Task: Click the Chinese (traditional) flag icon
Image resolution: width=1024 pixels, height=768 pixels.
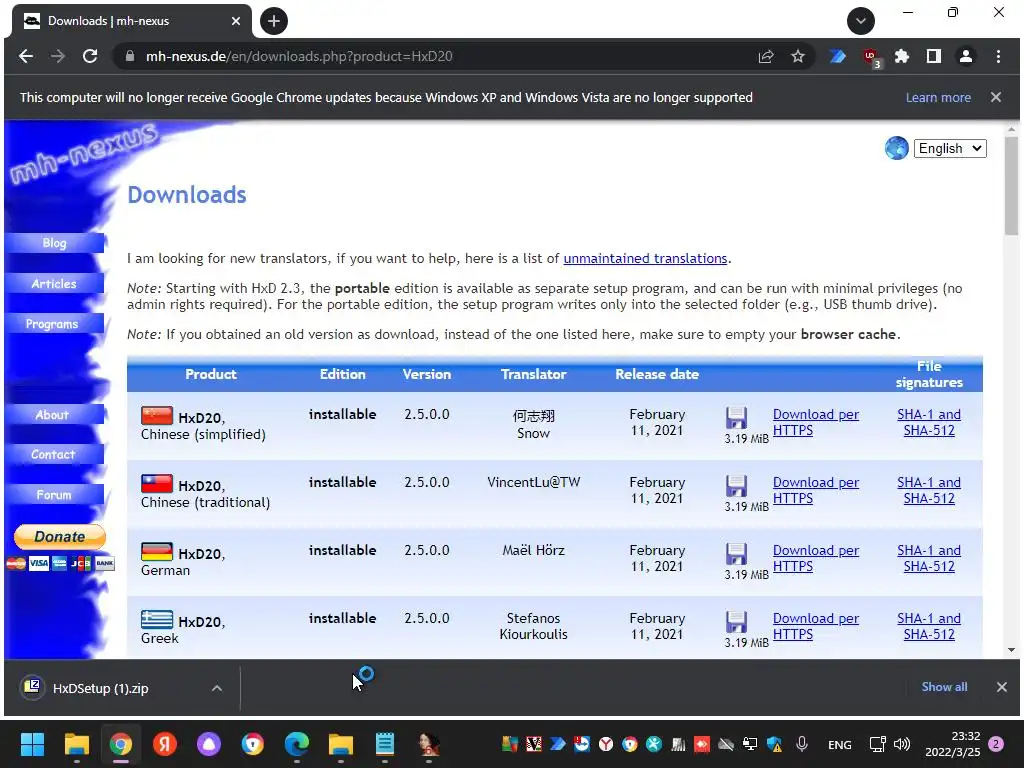Action: click(x=157, y=483)
